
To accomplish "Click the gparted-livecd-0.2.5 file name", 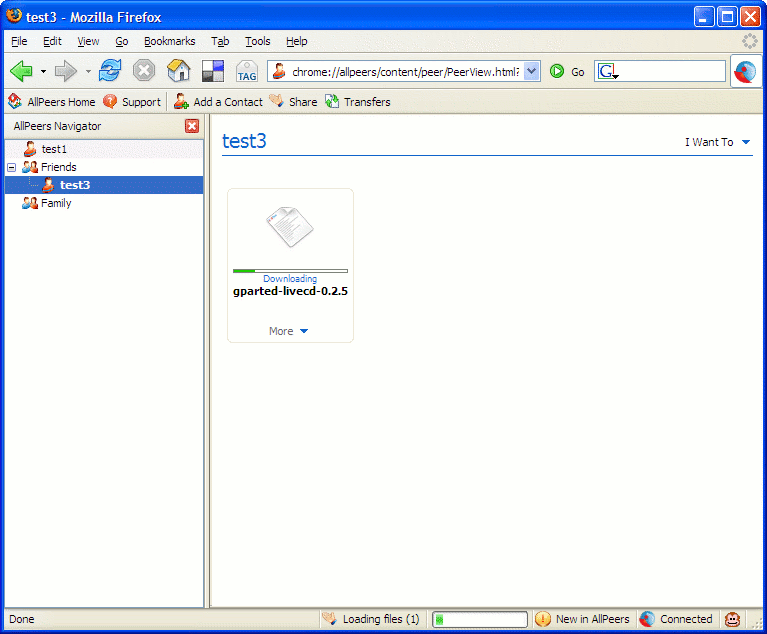I will tap(291, 291).
